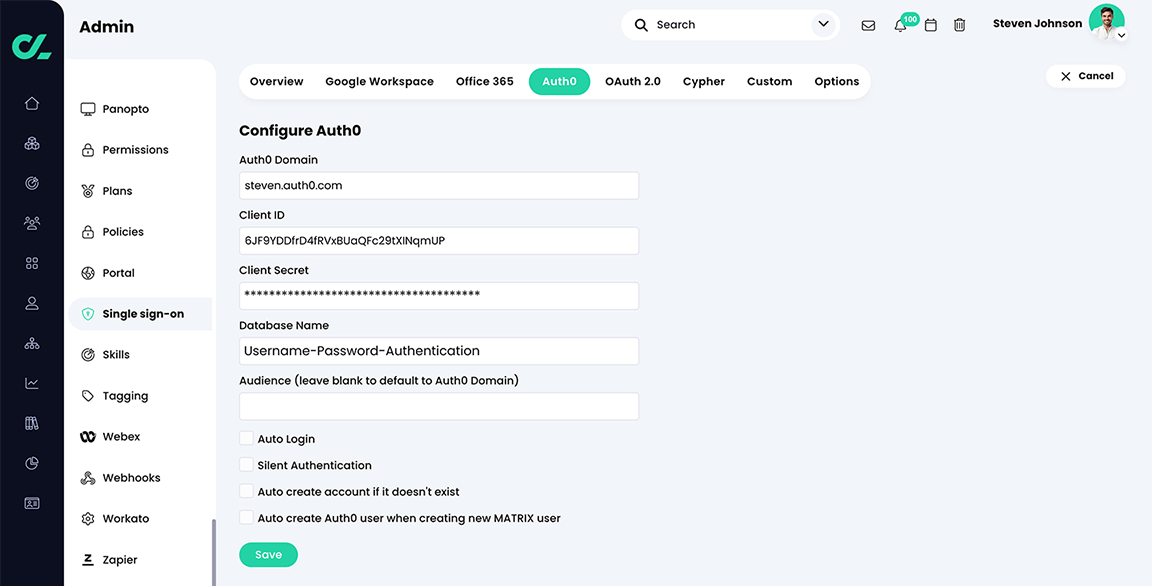Click the Webex logo icon in the sidebar

[x=88, y=436]
